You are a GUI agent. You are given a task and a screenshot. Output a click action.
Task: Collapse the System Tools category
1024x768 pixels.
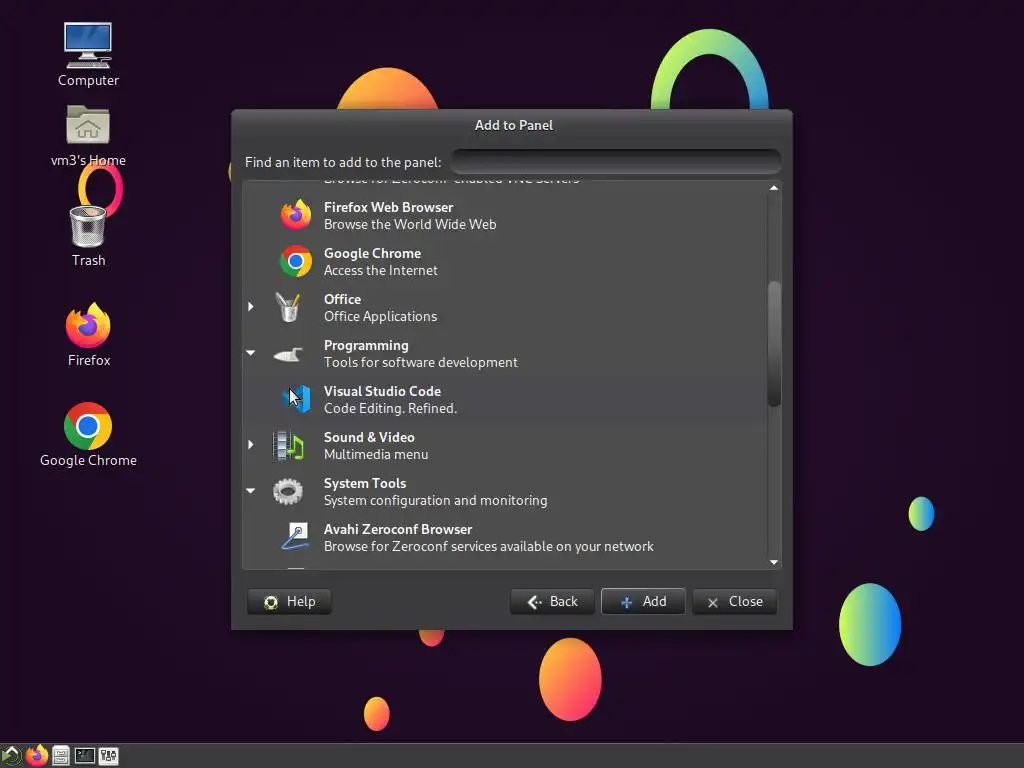[251, 490]
